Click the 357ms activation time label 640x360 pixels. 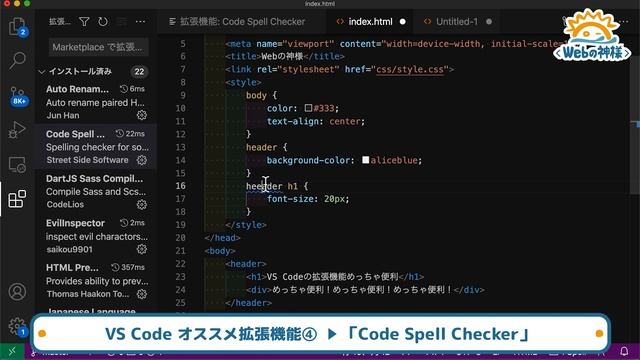click(132, 267)
